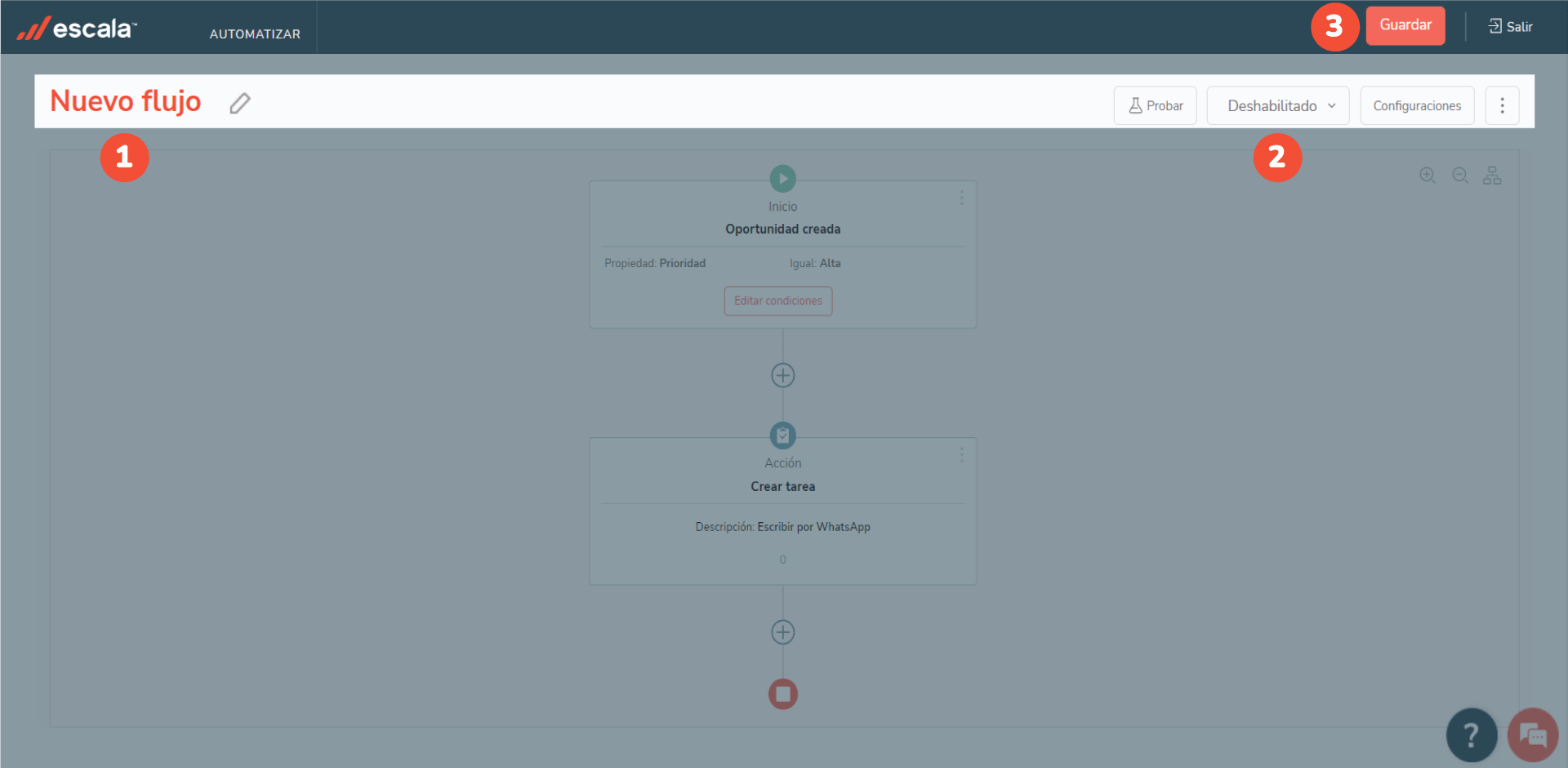Viewport: 1568px width, 768px height.
Task: Click Editar condiciones button
Action: pyautogui.click(x=778, y=301)
